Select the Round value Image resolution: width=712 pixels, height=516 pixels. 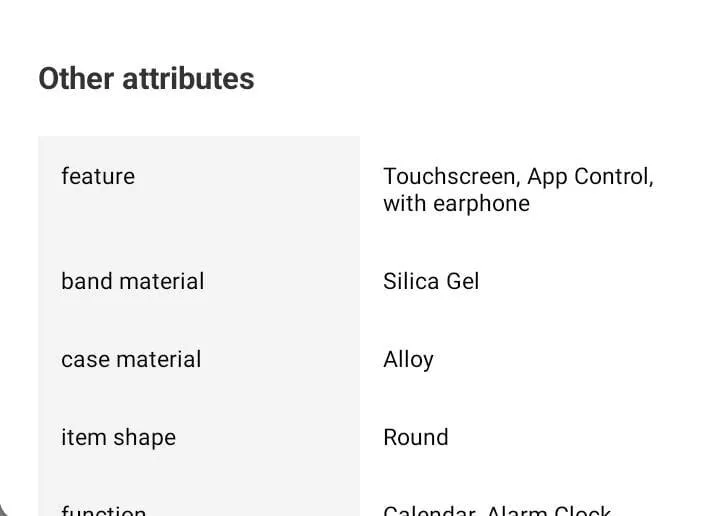click(415, 437)
